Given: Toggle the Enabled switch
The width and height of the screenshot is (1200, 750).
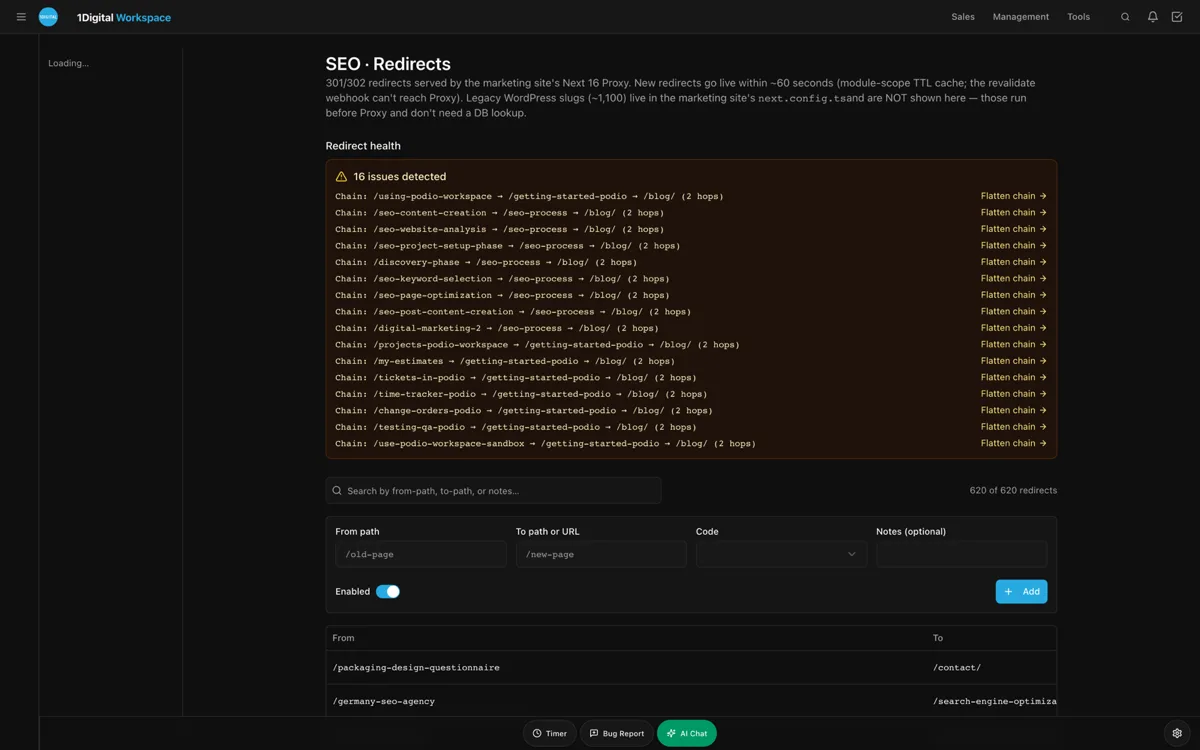Looking at the screenshot, I should point(388,591).
